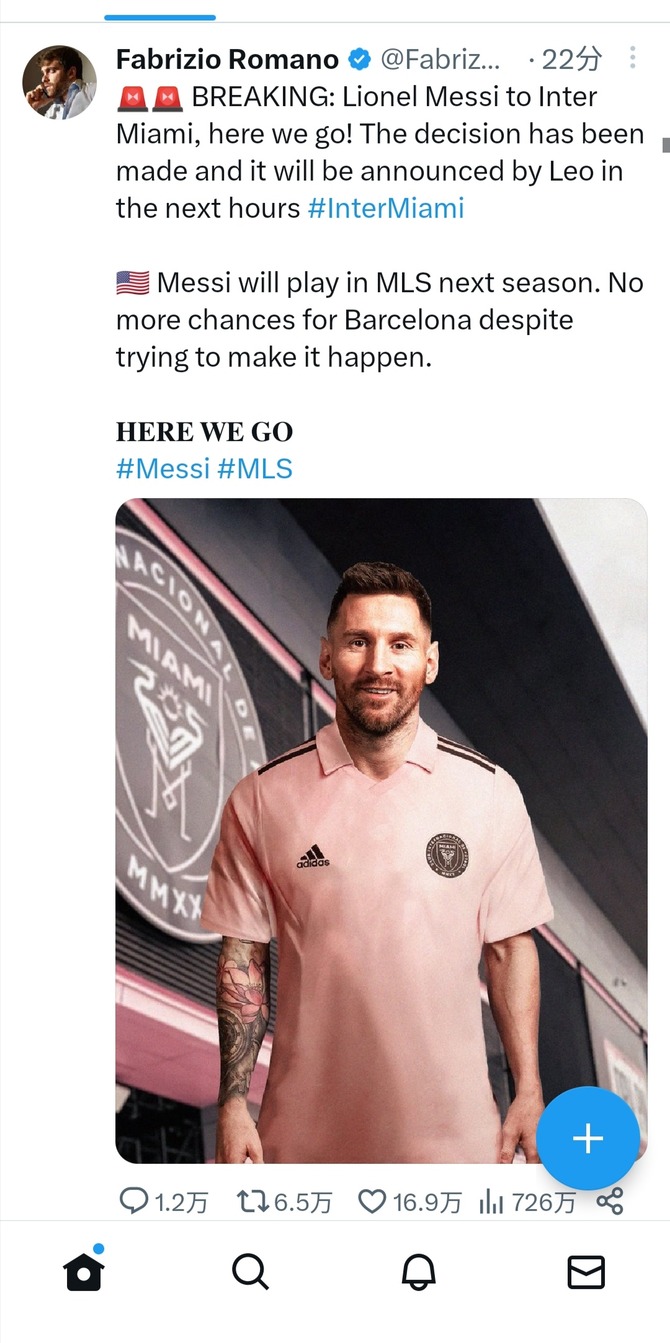The image size is (670, 1343).
Task: Like the tweet with heart icon
Action: 372,1201
